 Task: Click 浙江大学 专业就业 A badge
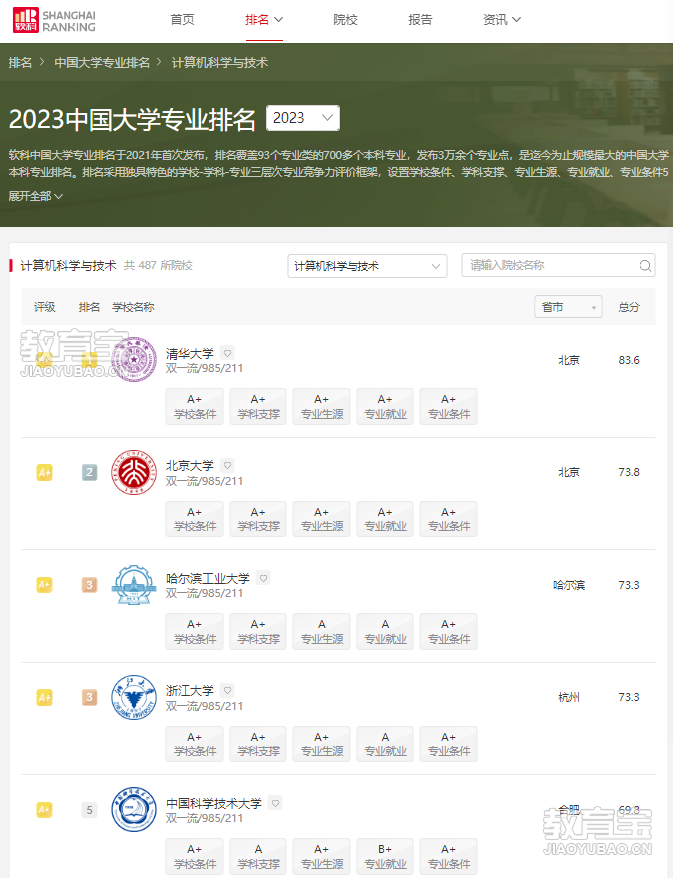pos(385,744)
